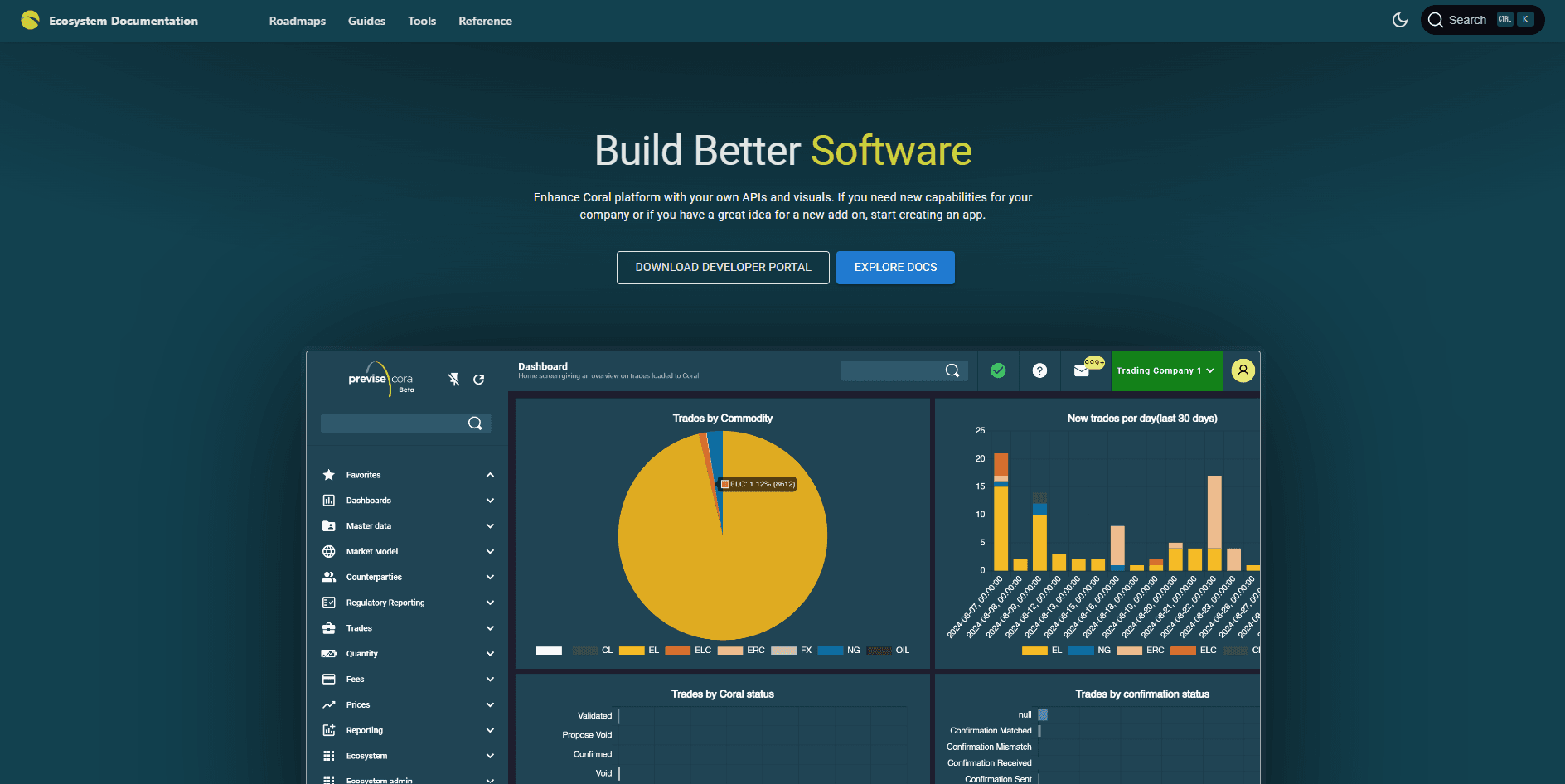1565x784 pixels.
Task: Expand the Counterparties section
Action: [x=490, y=577]
